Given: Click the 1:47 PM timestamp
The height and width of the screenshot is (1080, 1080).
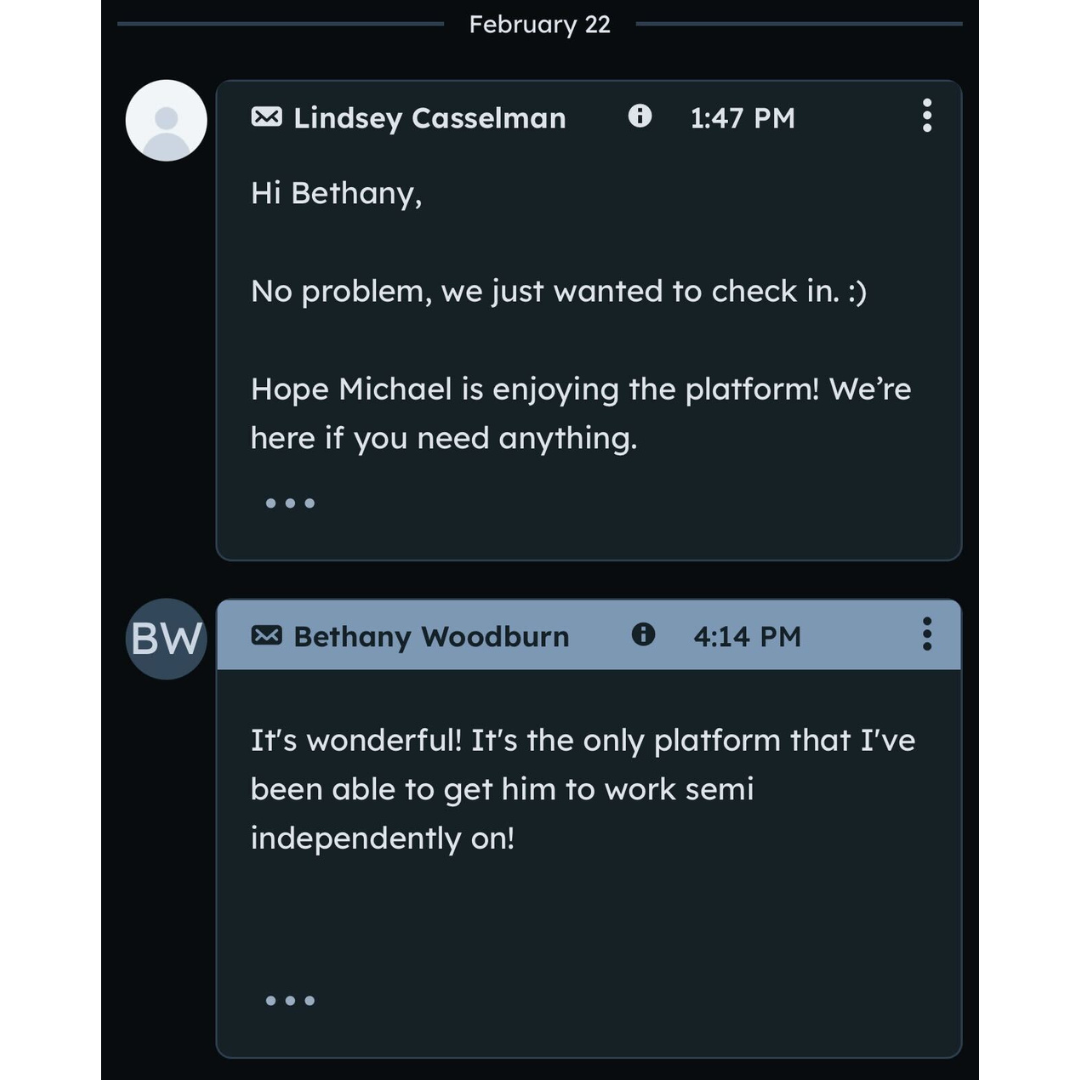Looking at the screenshot, I should (742, 118).
